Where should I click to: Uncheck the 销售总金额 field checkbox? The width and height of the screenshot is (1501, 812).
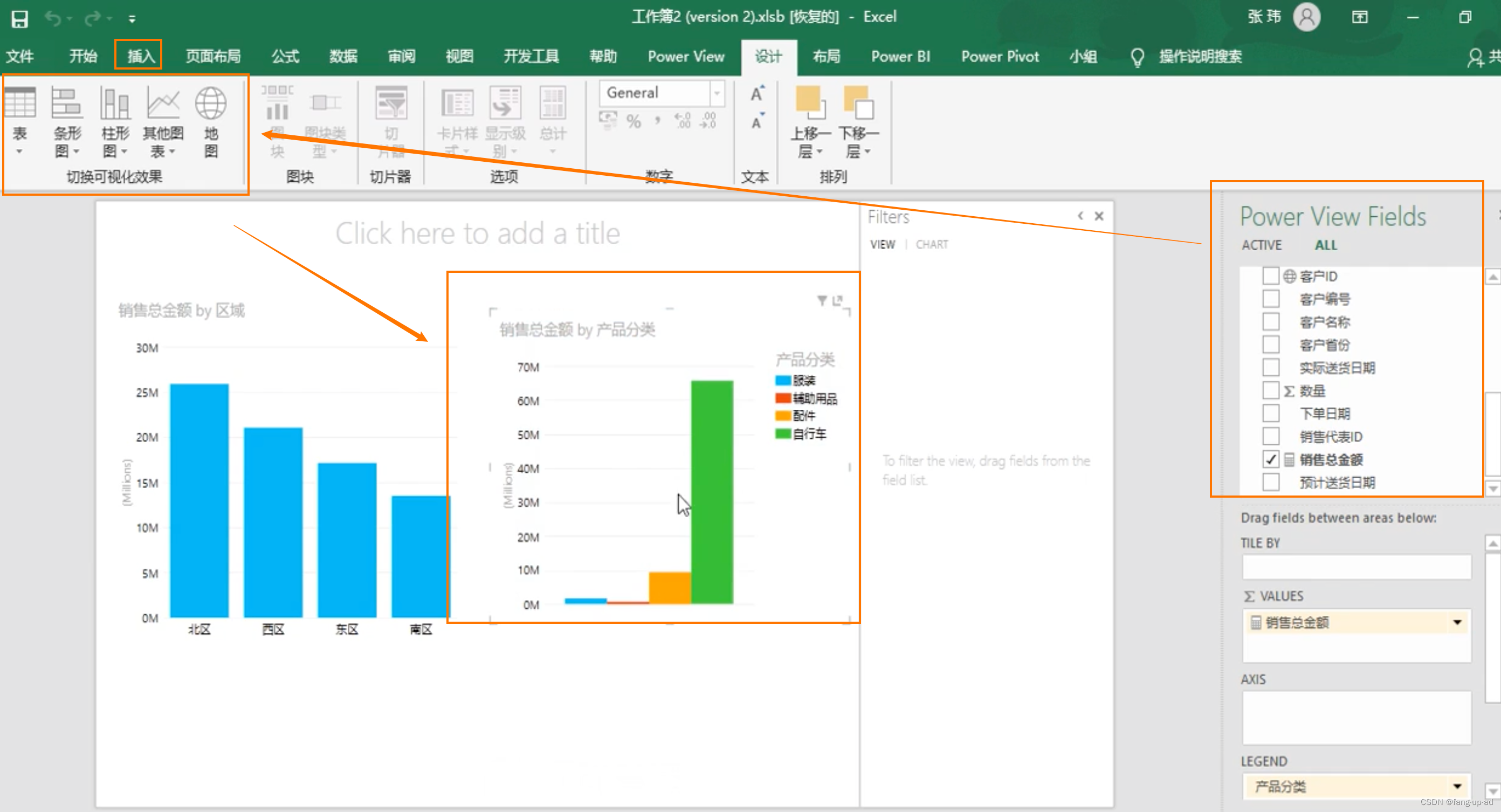click(1270, 459)
